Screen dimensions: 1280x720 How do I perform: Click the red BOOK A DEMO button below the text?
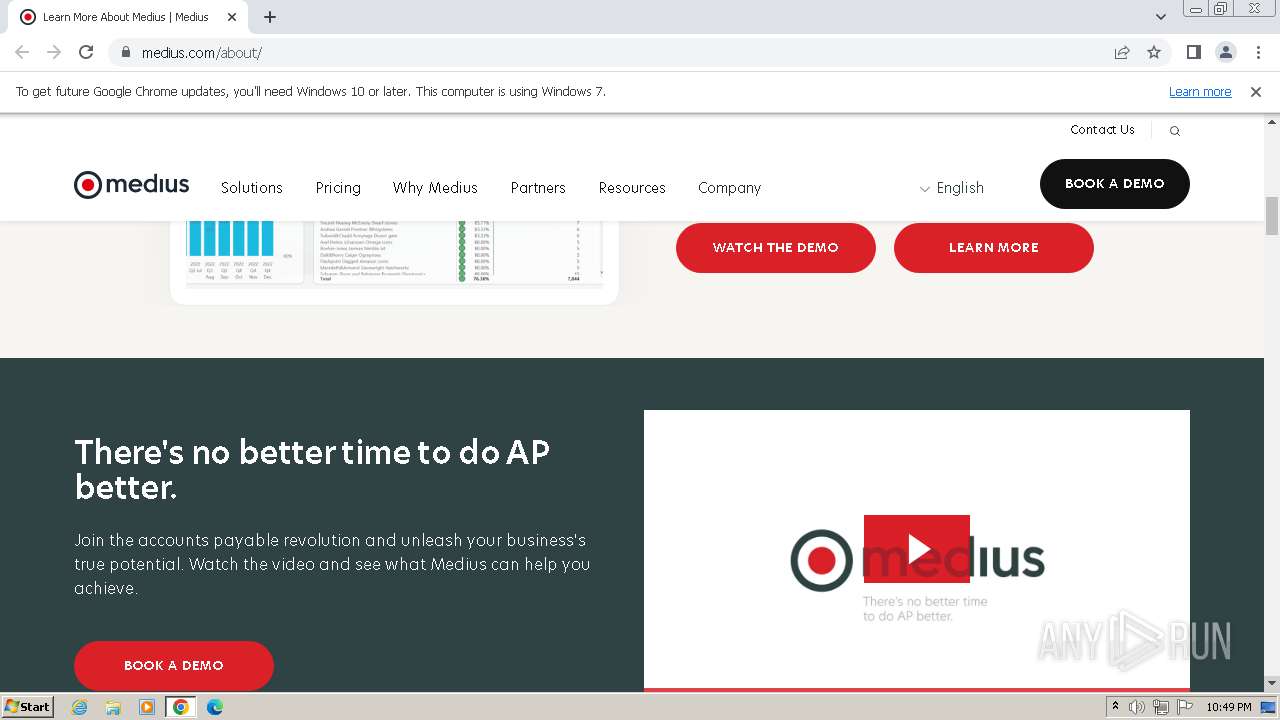(174, 665)
